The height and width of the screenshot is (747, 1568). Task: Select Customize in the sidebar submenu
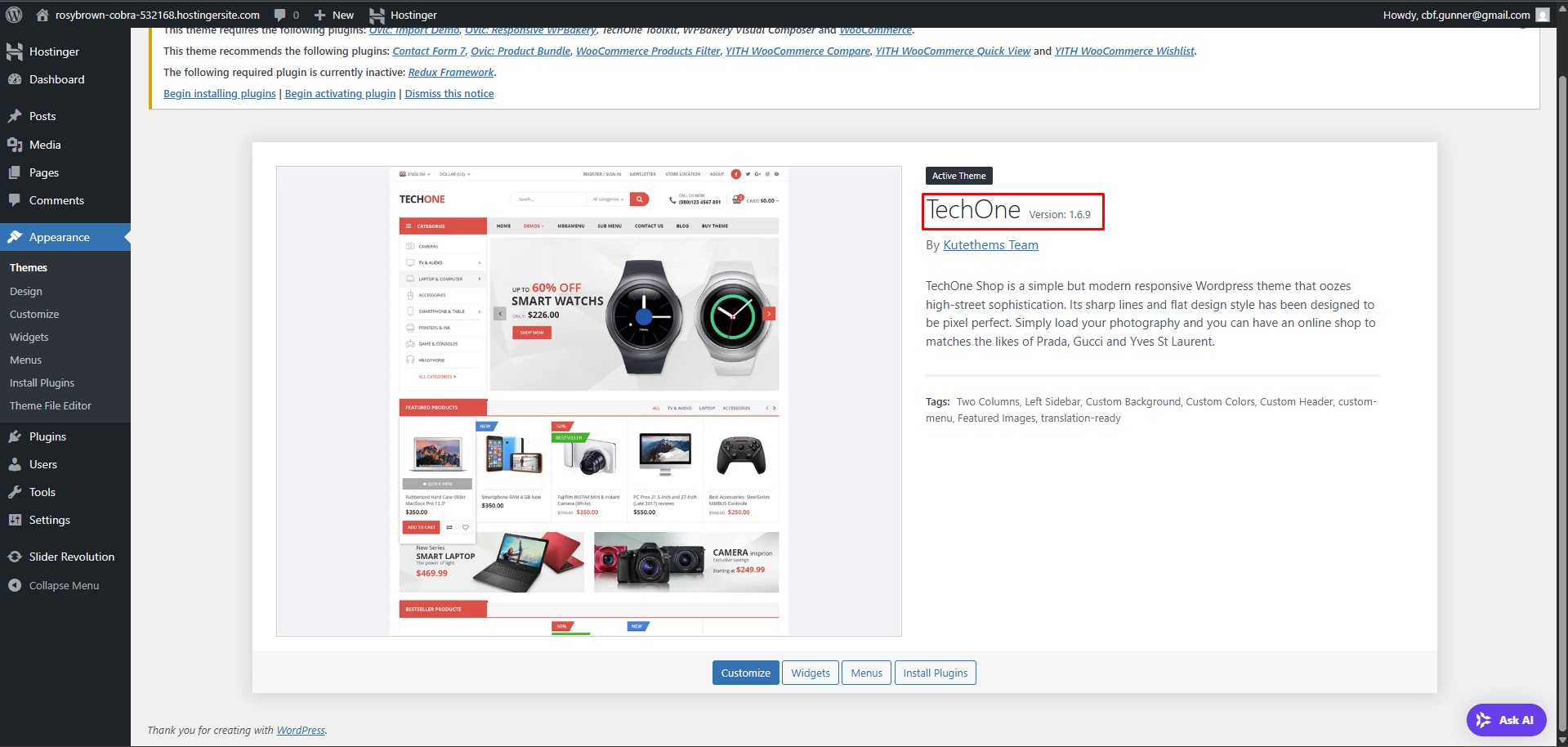(x=34, y=314)
